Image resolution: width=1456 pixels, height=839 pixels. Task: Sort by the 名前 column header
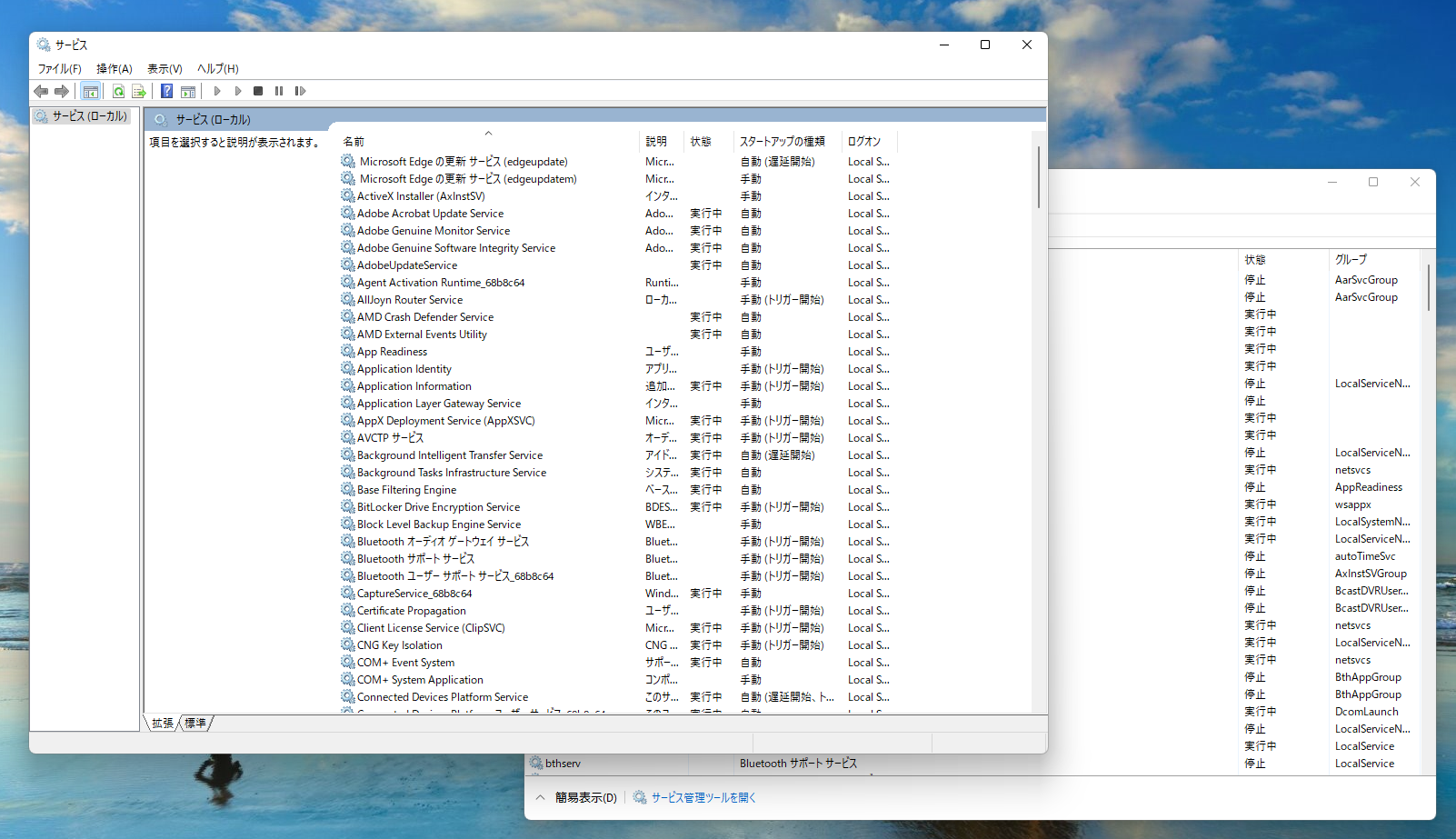[488, 142]
